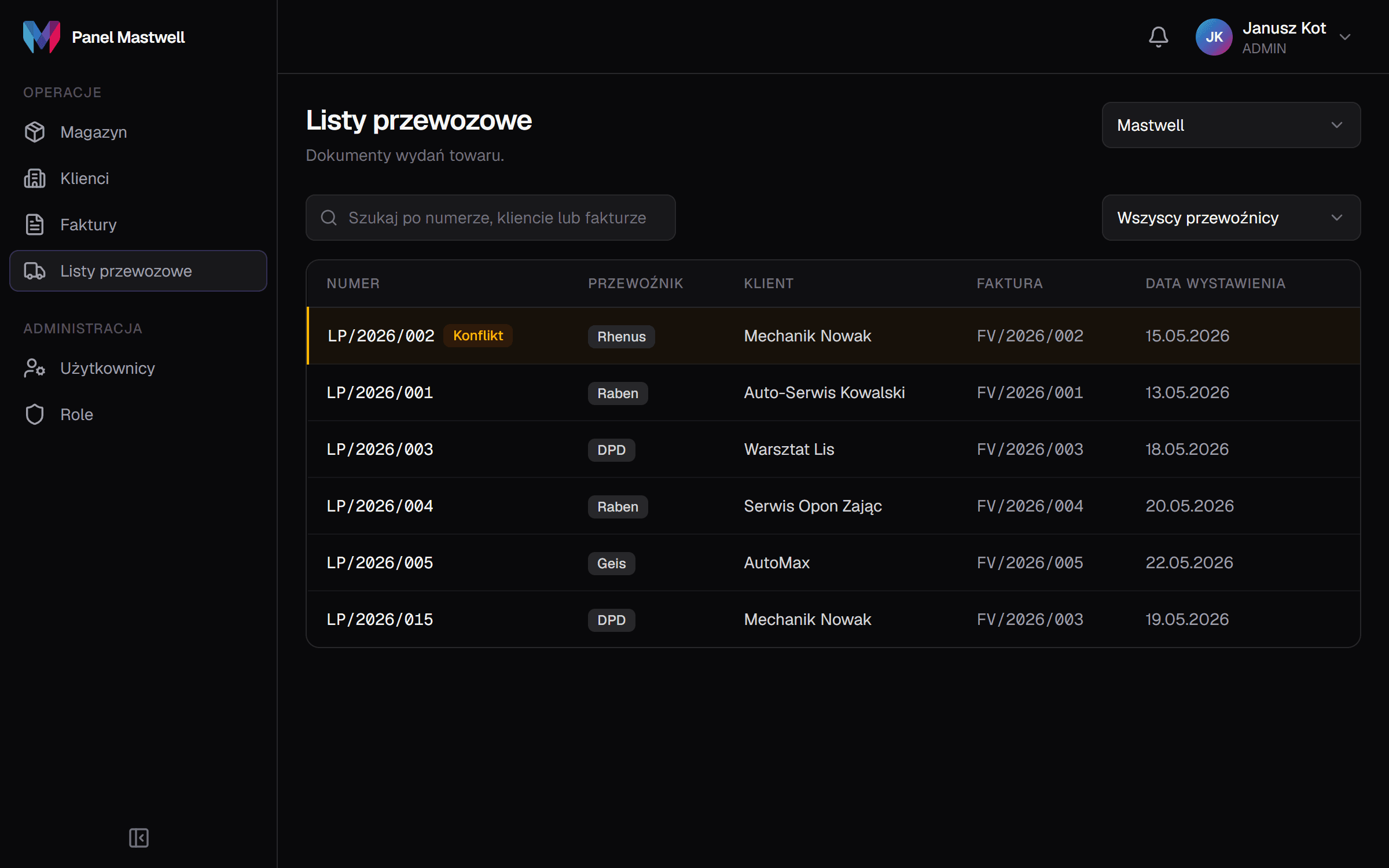
Task: Sort by the NUMER column header
Action: tap(353, 284)
